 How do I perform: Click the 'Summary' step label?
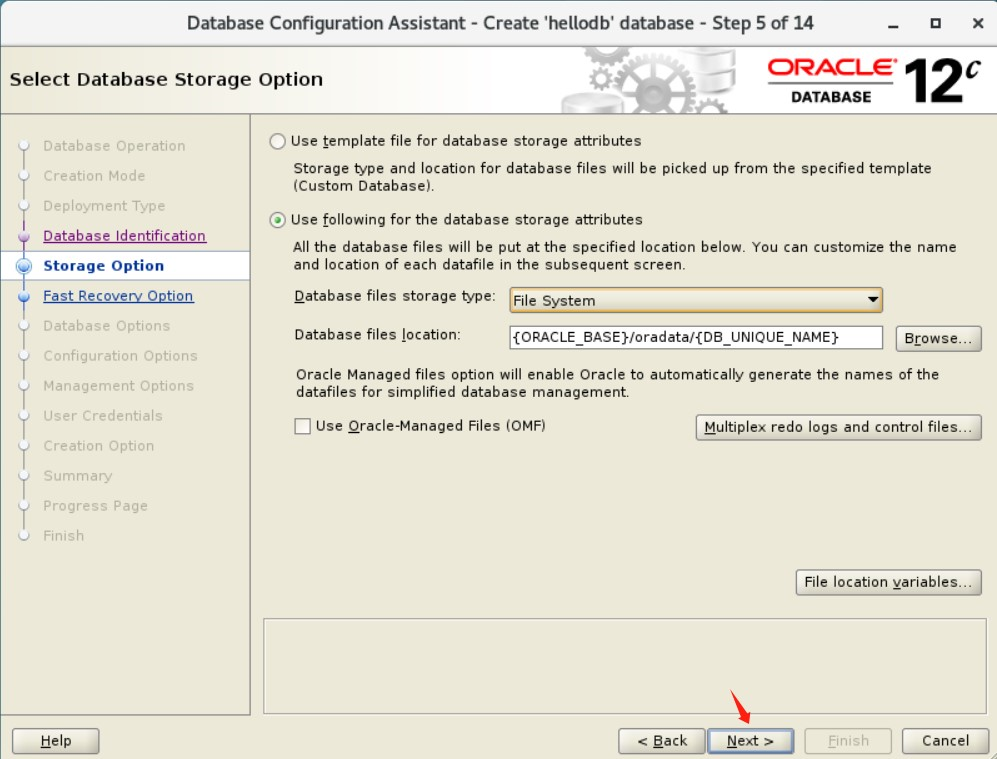pos(78,476)
